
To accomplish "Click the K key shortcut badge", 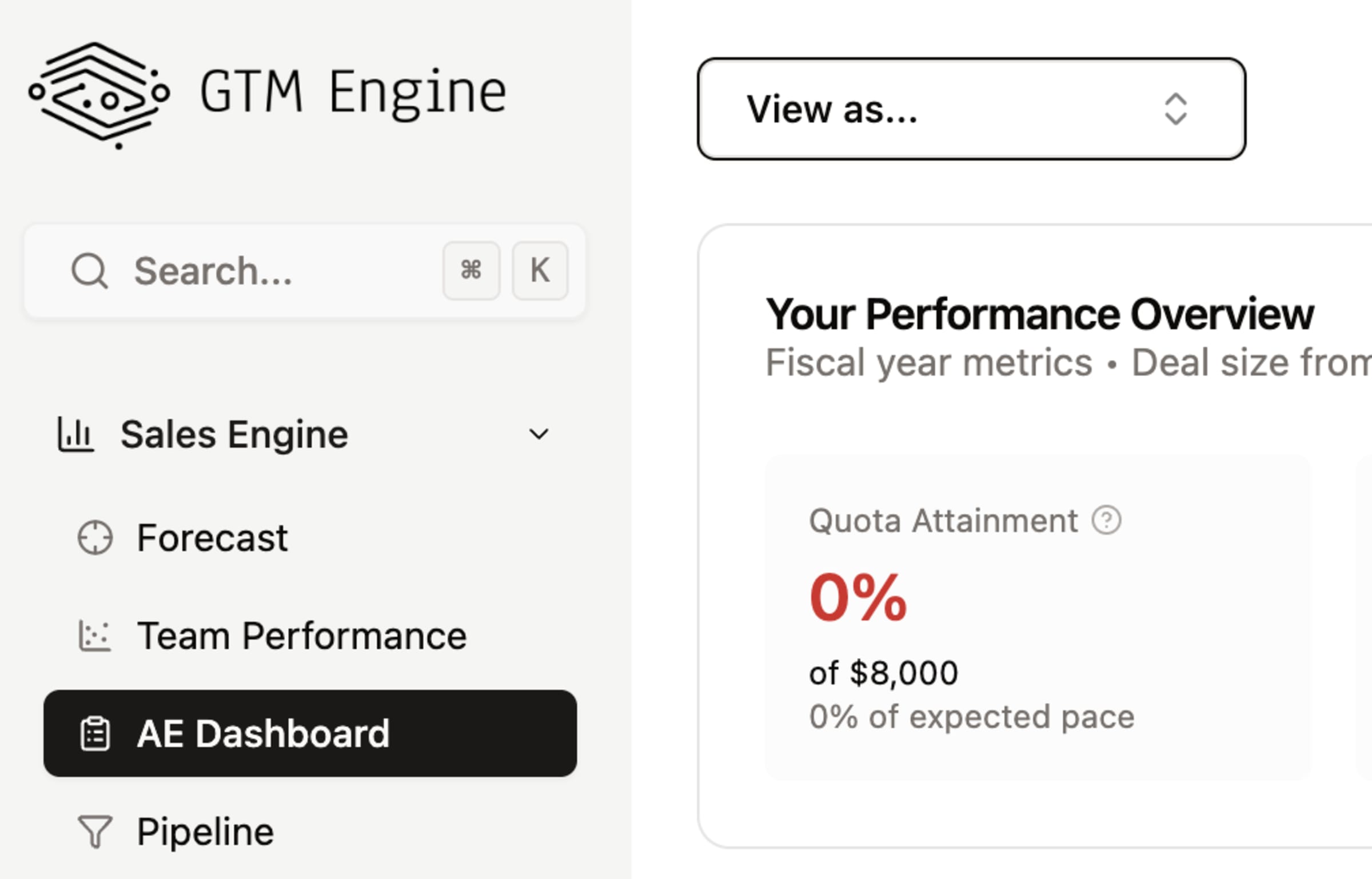I will click(x=540, y=270).
